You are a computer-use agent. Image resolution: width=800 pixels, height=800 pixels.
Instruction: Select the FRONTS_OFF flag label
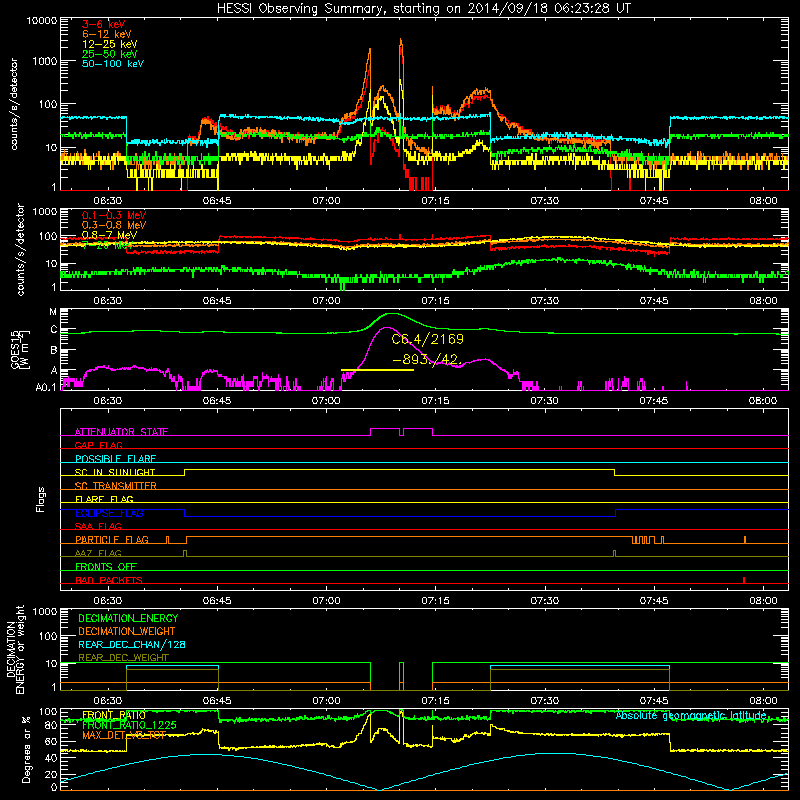point(106,567)
